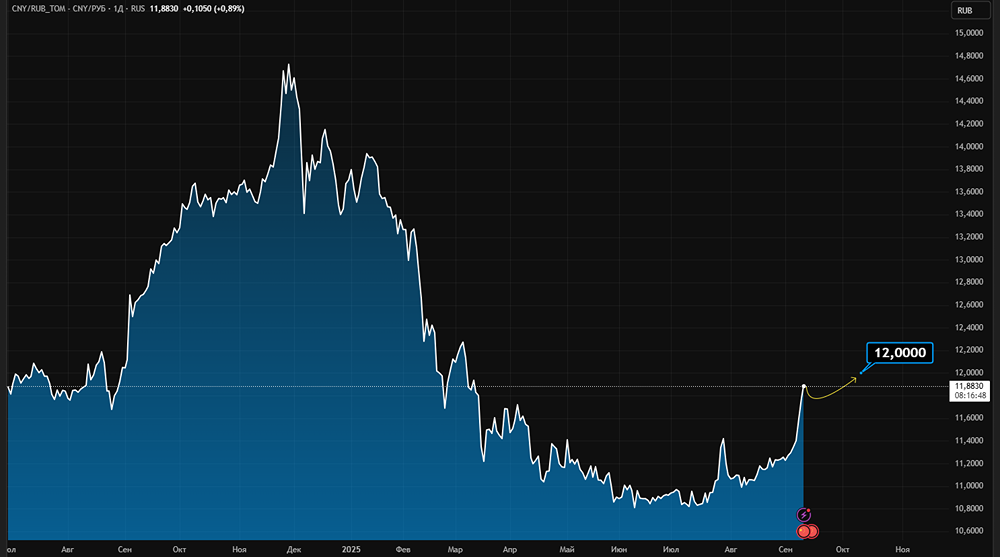1000x557 pixels.
Task: Click the 15,0000 price axis label
Action: tap(969, 33)
